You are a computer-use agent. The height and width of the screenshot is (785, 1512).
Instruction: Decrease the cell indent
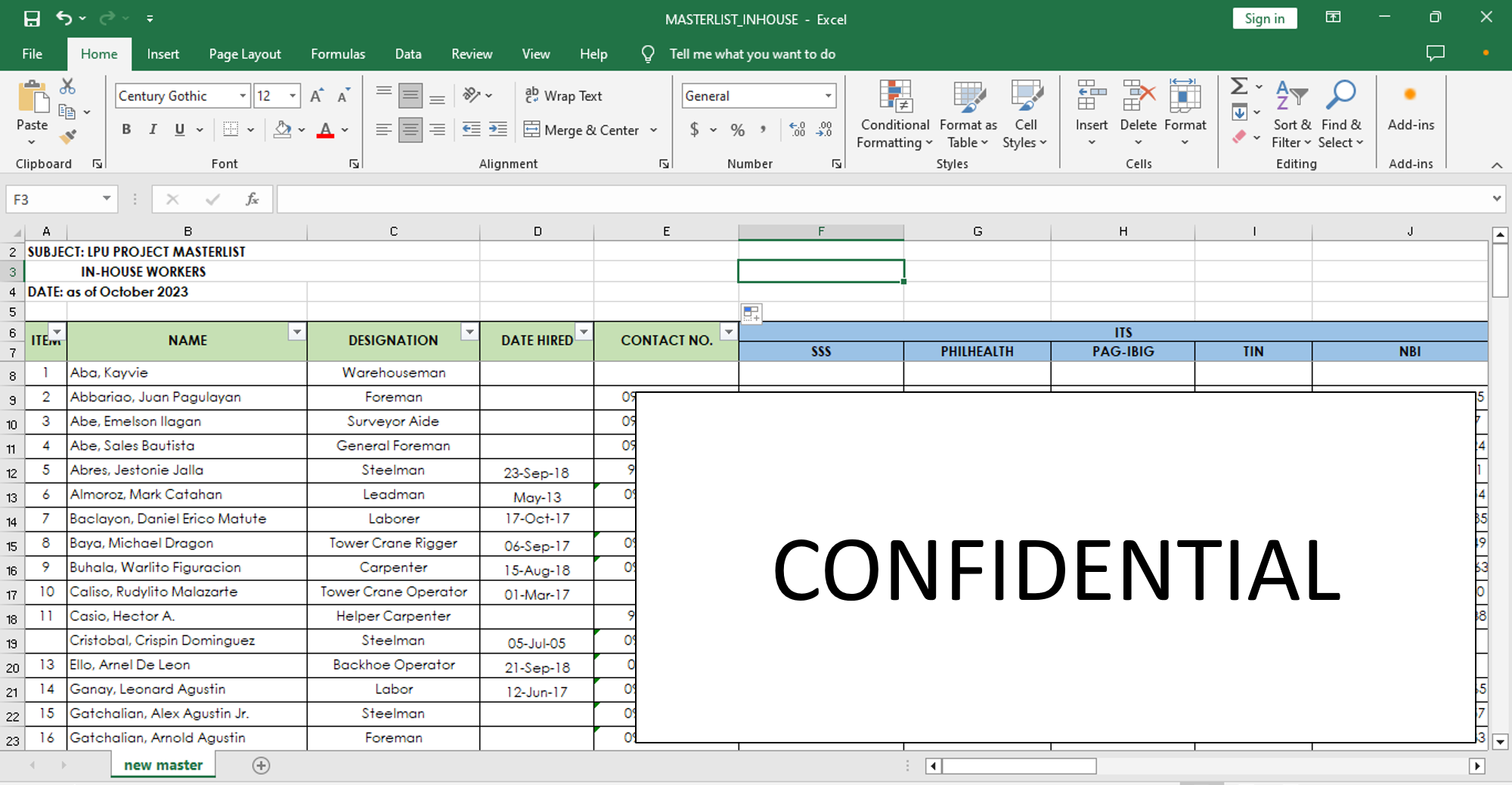pos(471,129)
